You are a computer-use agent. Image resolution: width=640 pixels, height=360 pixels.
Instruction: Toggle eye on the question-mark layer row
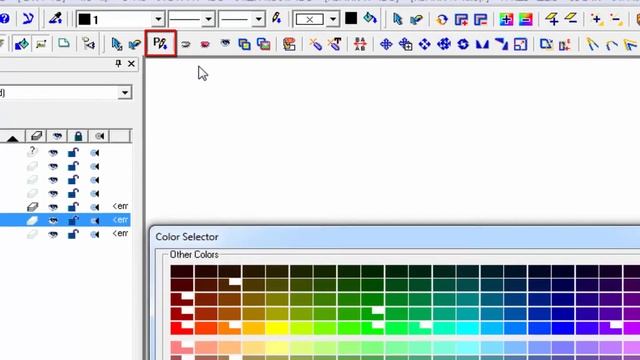point(53,153)
